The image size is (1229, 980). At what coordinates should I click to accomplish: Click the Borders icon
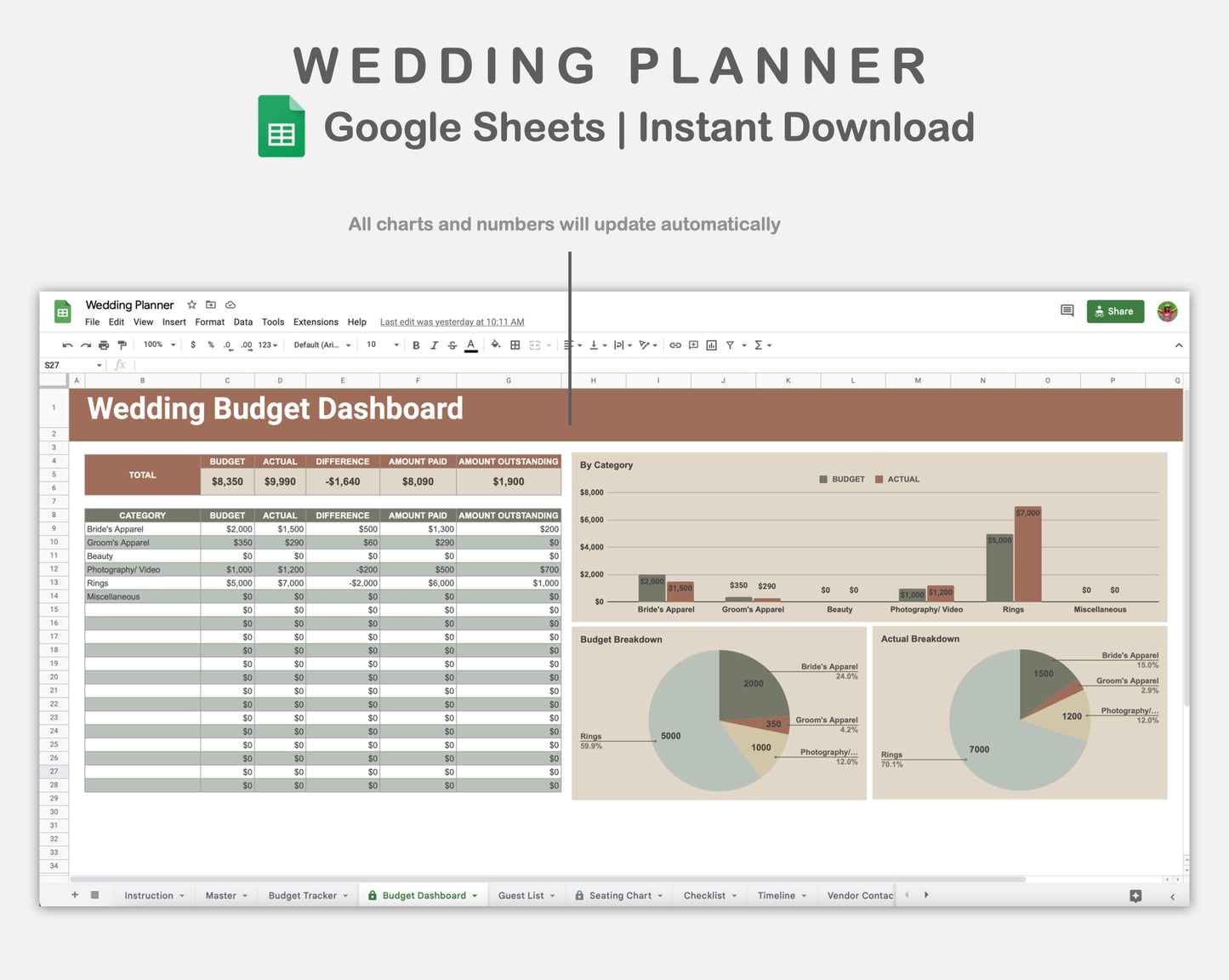(515, 345)
